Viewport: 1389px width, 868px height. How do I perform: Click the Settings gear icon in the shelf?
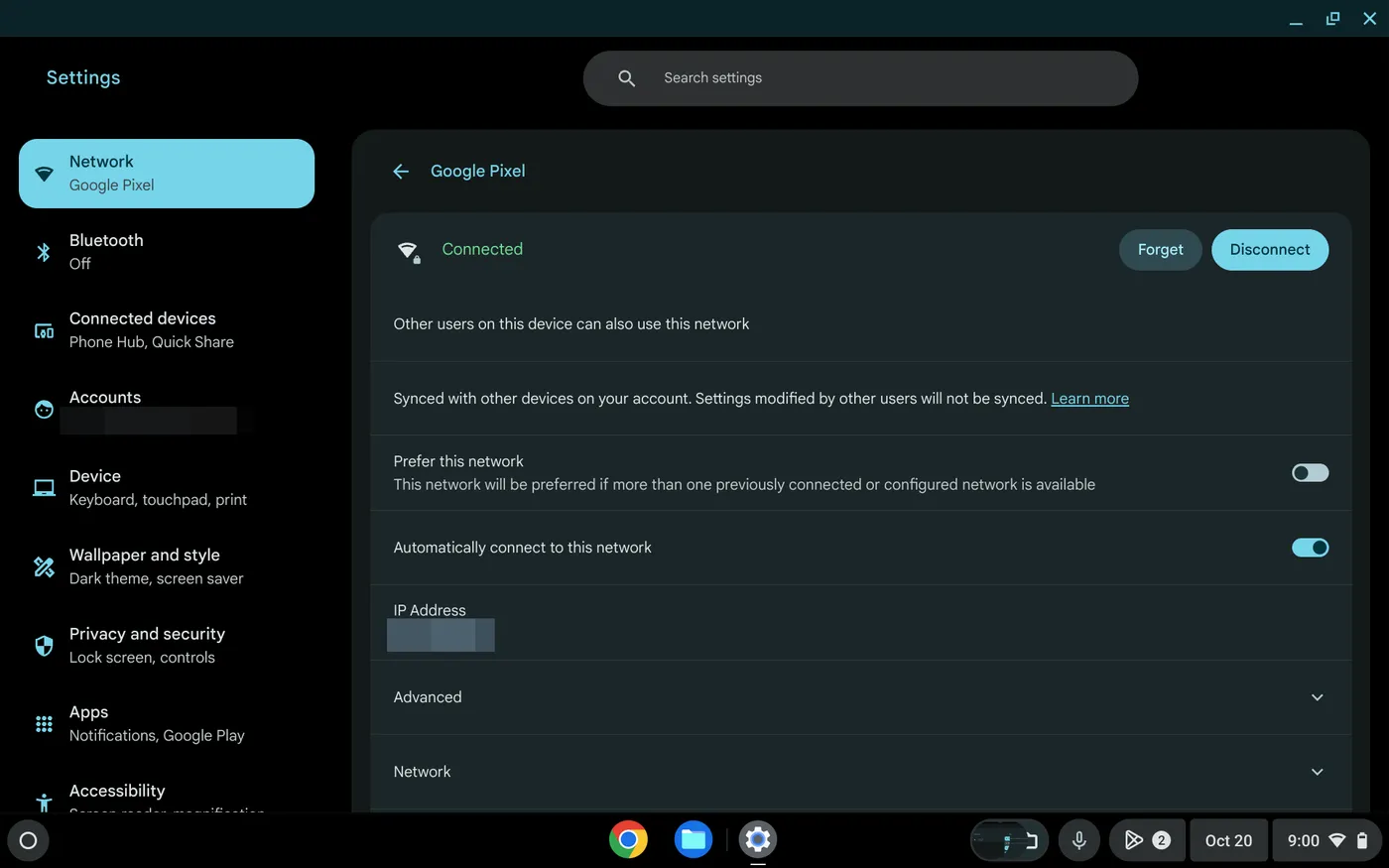[758, 839]
